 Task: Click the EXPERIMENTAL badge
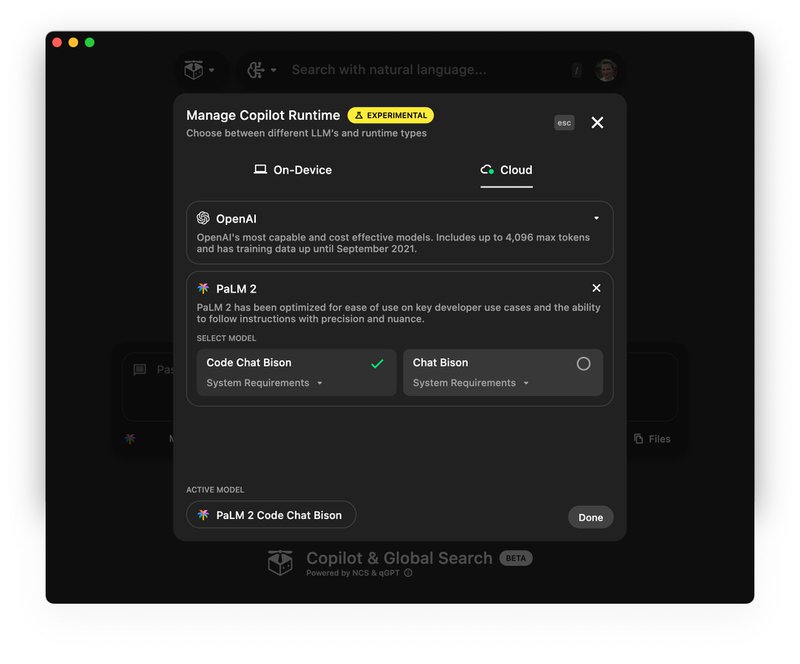tap(391, 115)
